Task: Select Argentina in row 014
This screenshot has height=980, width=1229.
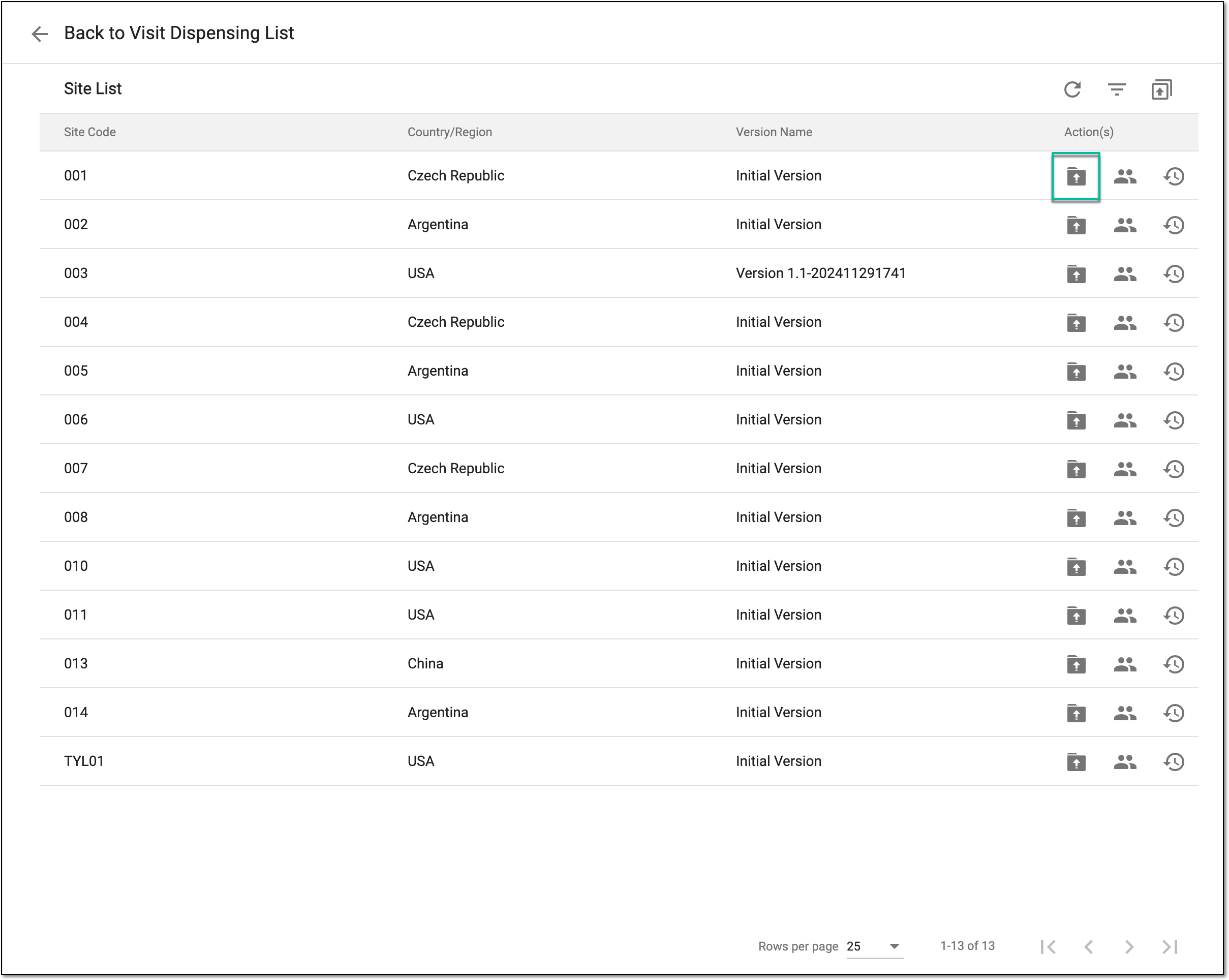Action: (438, 713)
